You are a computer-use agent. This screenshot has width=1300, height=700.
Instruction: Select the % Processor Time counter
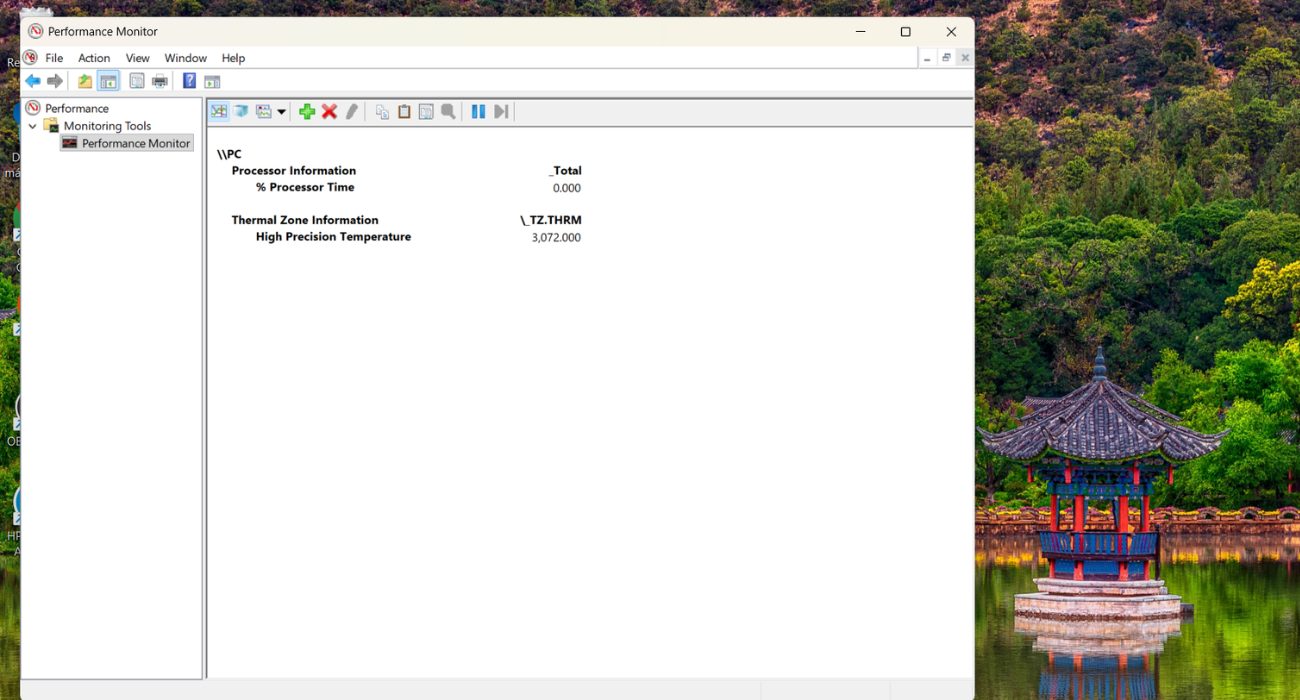(x=305, y=187)
